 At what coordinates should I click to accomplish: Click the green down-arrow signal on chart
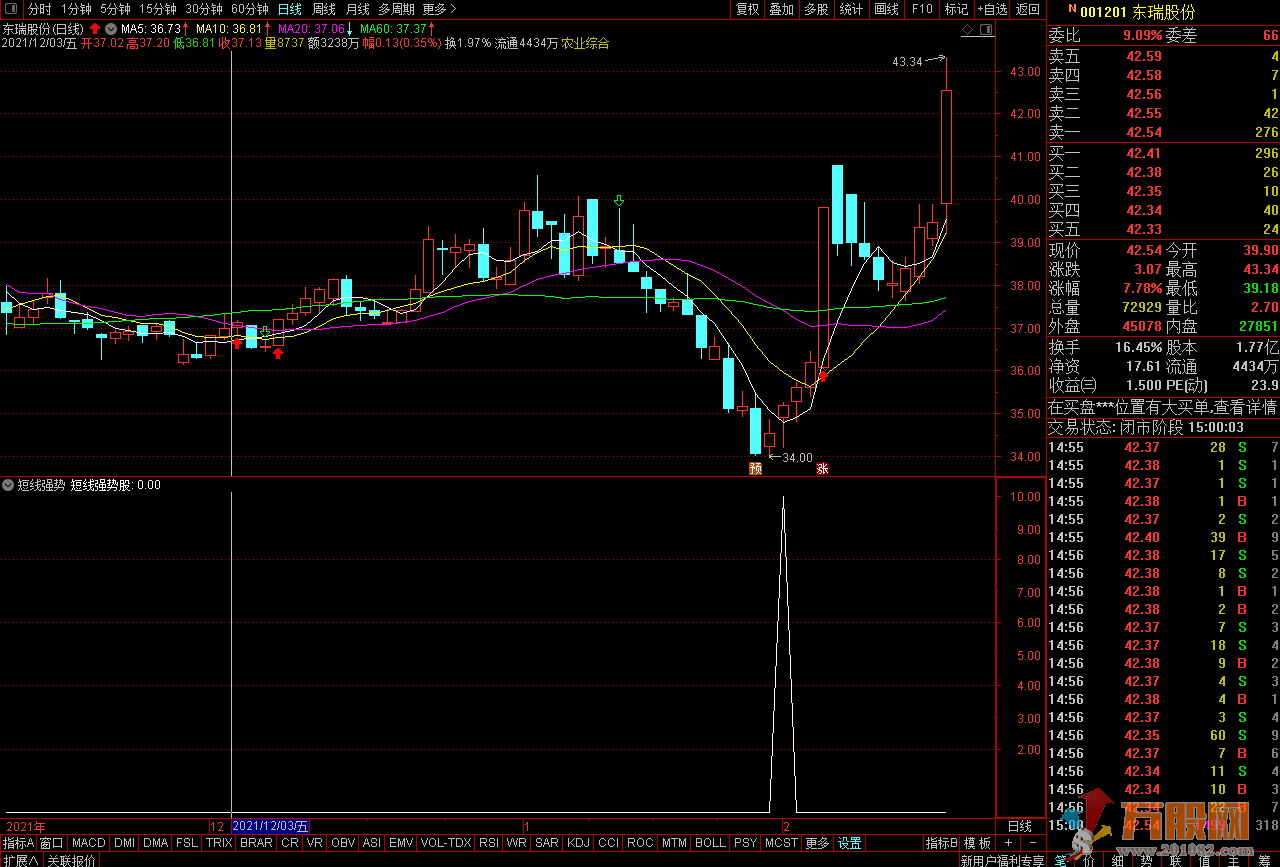pyautogui.click(x=619, y=202)
